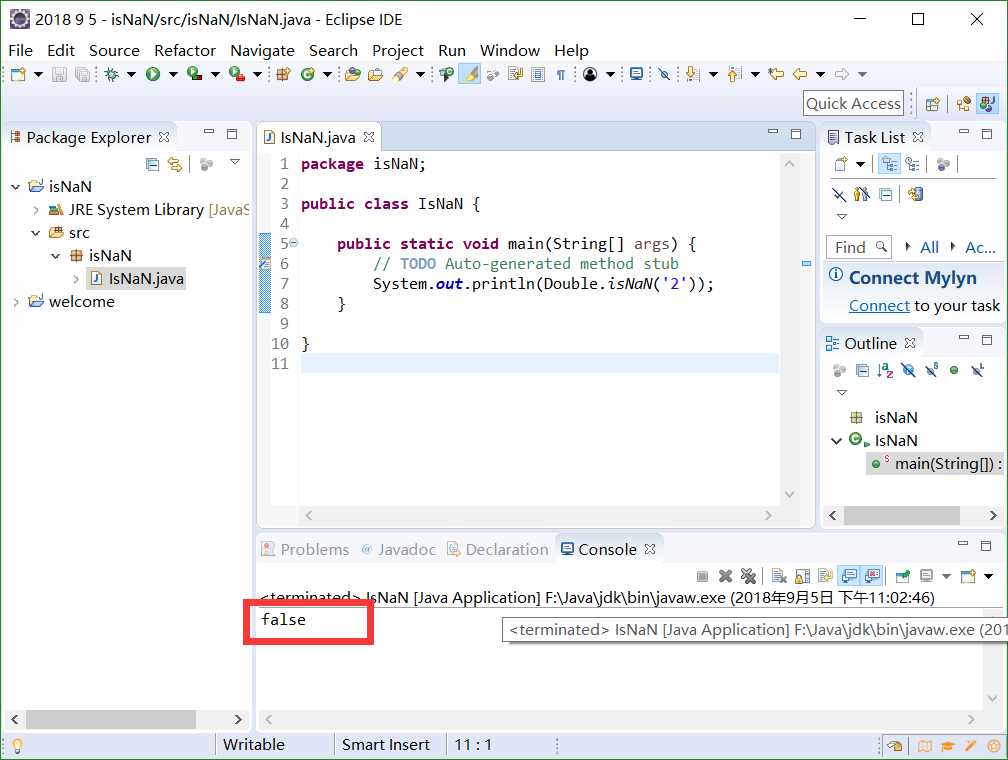This screenshot has width=1008, height=760.
Task: Expand IsNaN.java in Package Explorer
Action: point(76,279)
